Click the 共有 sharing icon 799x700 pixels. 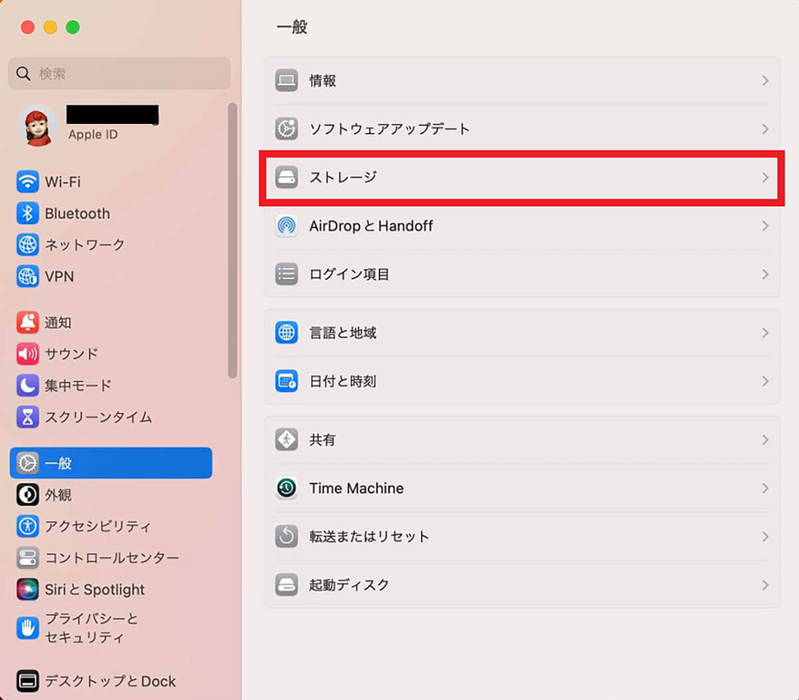tap(286, 440)
